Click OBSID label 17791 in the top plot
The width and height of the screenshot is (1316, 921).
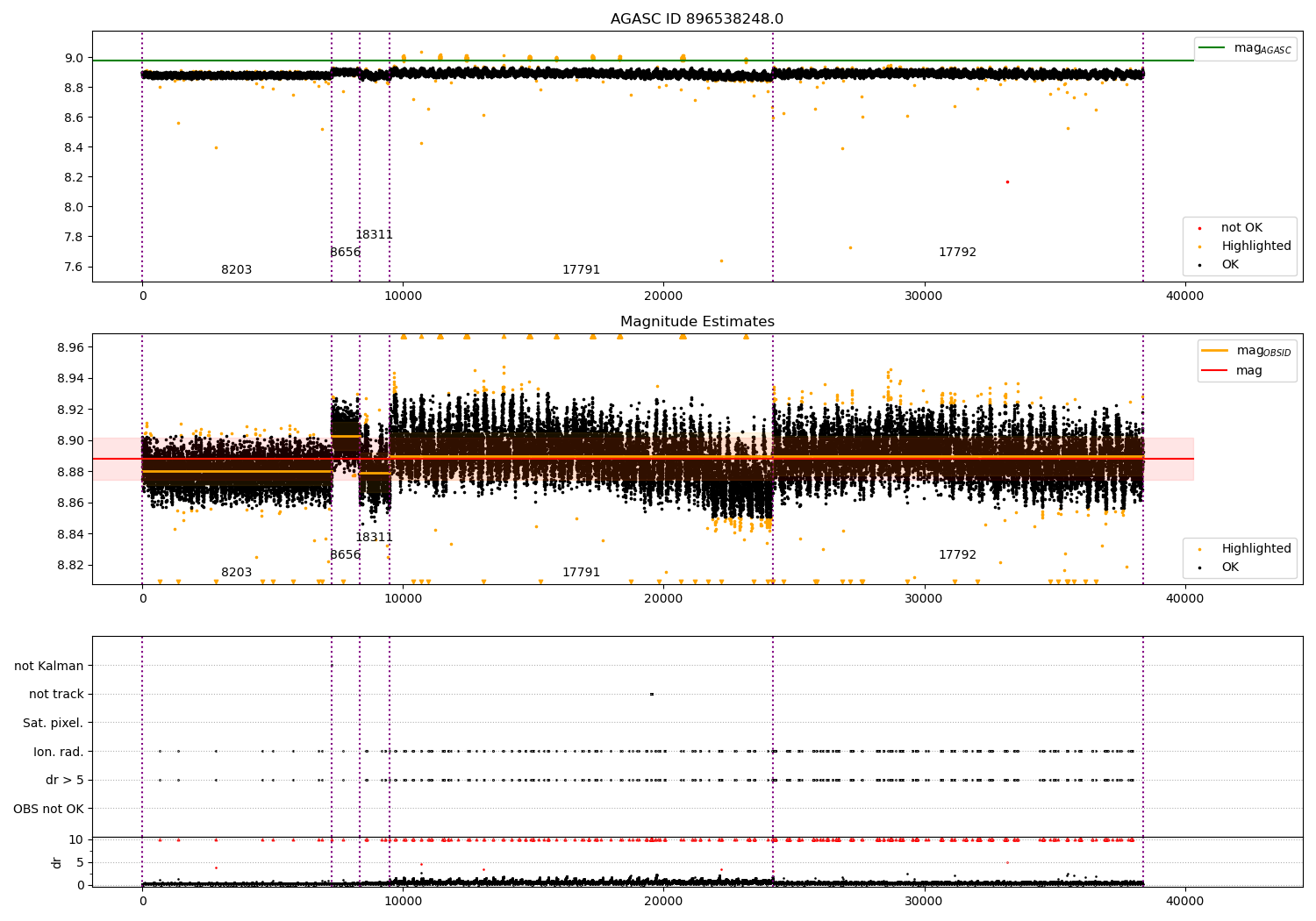(x=581, y=270)
